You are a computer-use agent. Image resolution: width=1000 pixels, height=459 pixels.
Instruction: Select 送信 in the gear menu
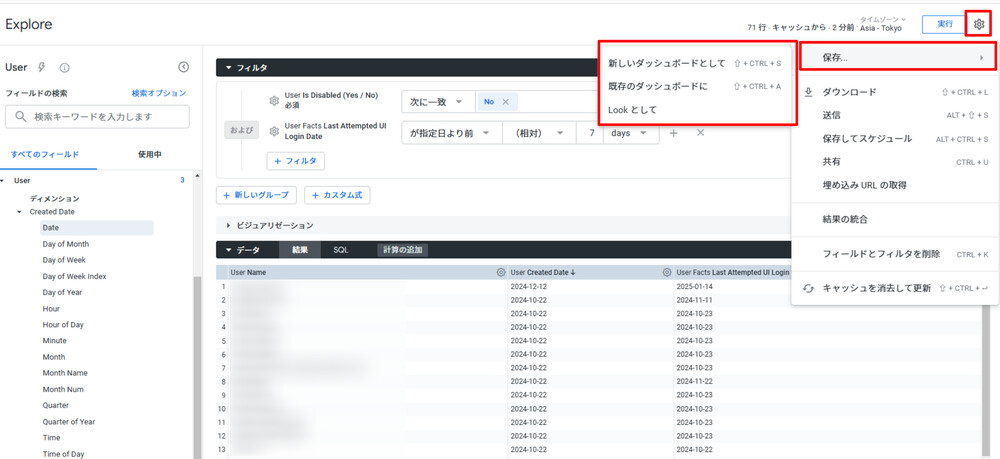coord(895,115)
